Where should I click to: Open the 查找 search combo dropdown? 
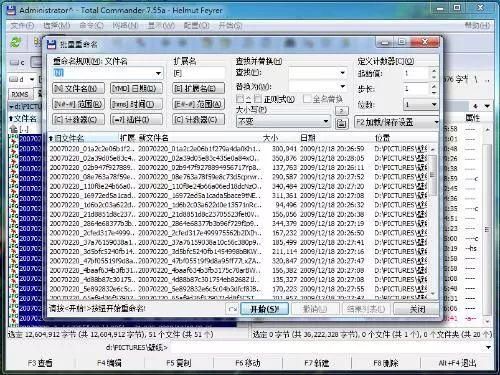pos(342,72)
